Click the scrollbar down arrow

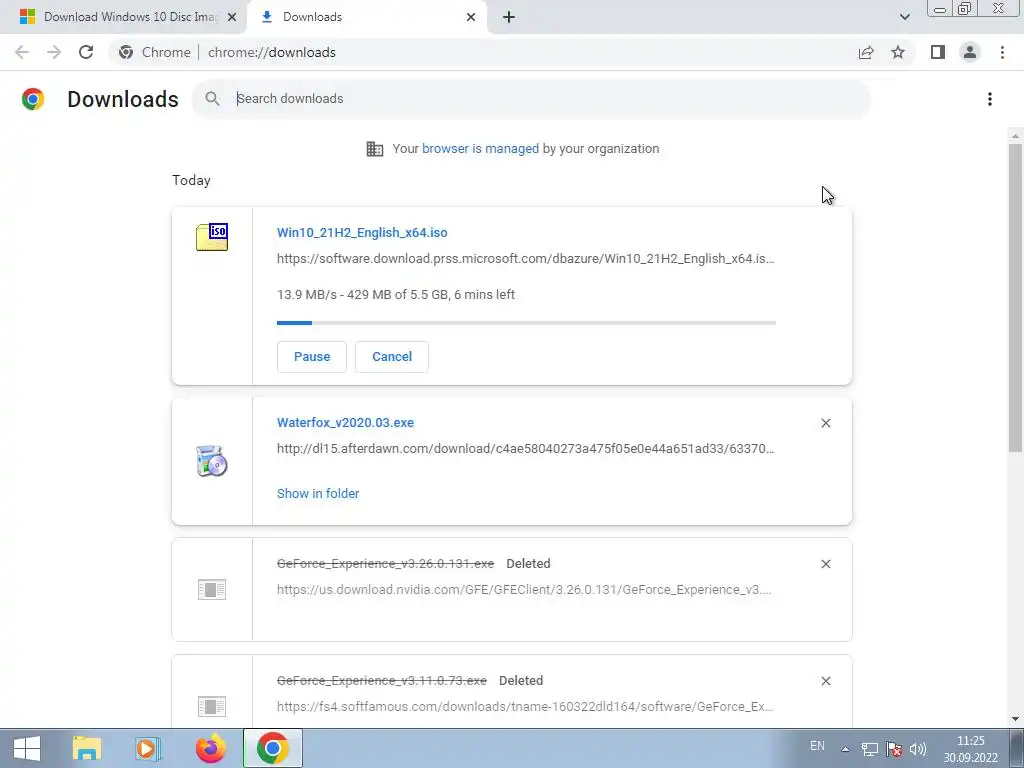(1015, 719)
